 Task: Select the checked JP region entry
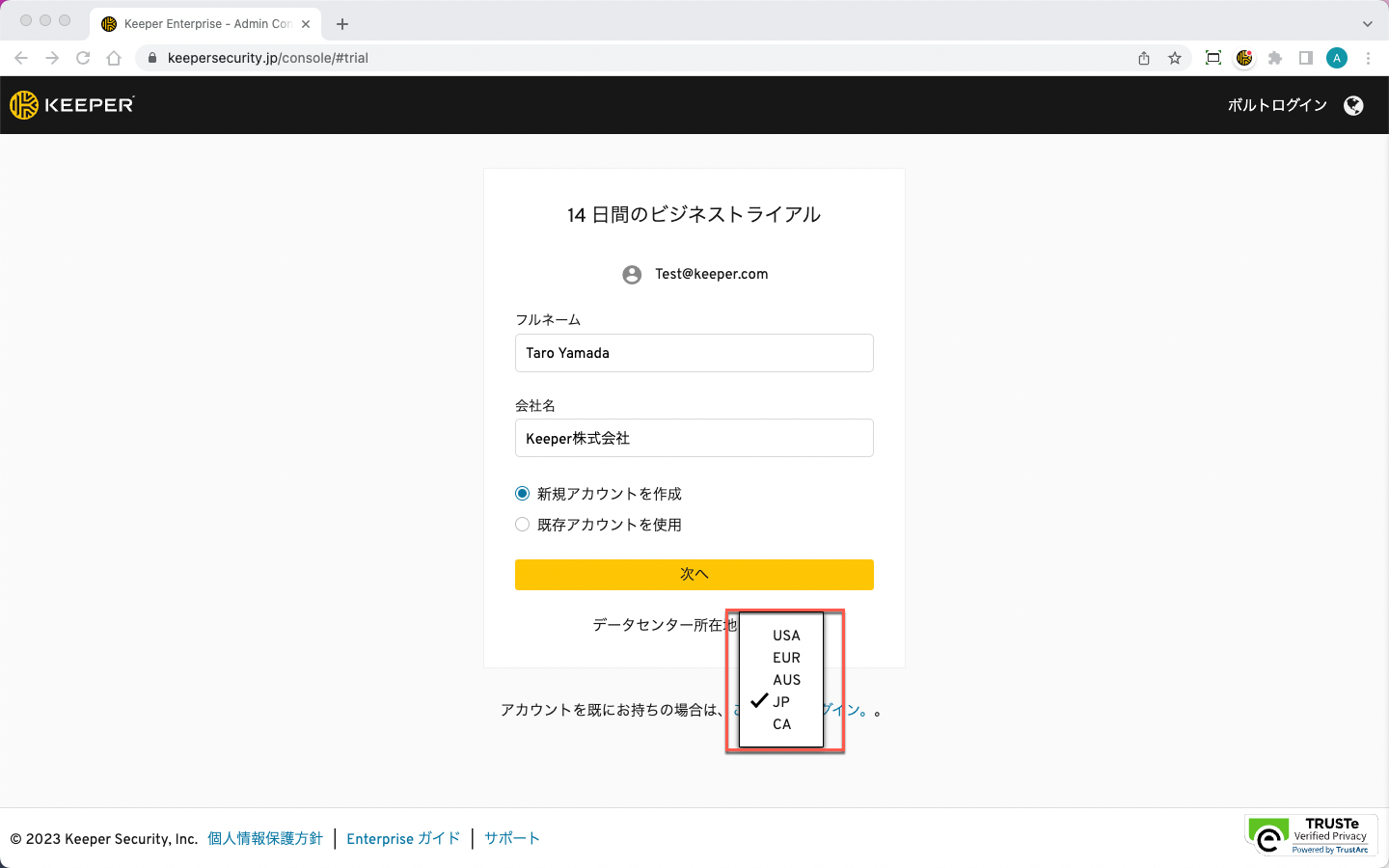(x=781, y=702)
